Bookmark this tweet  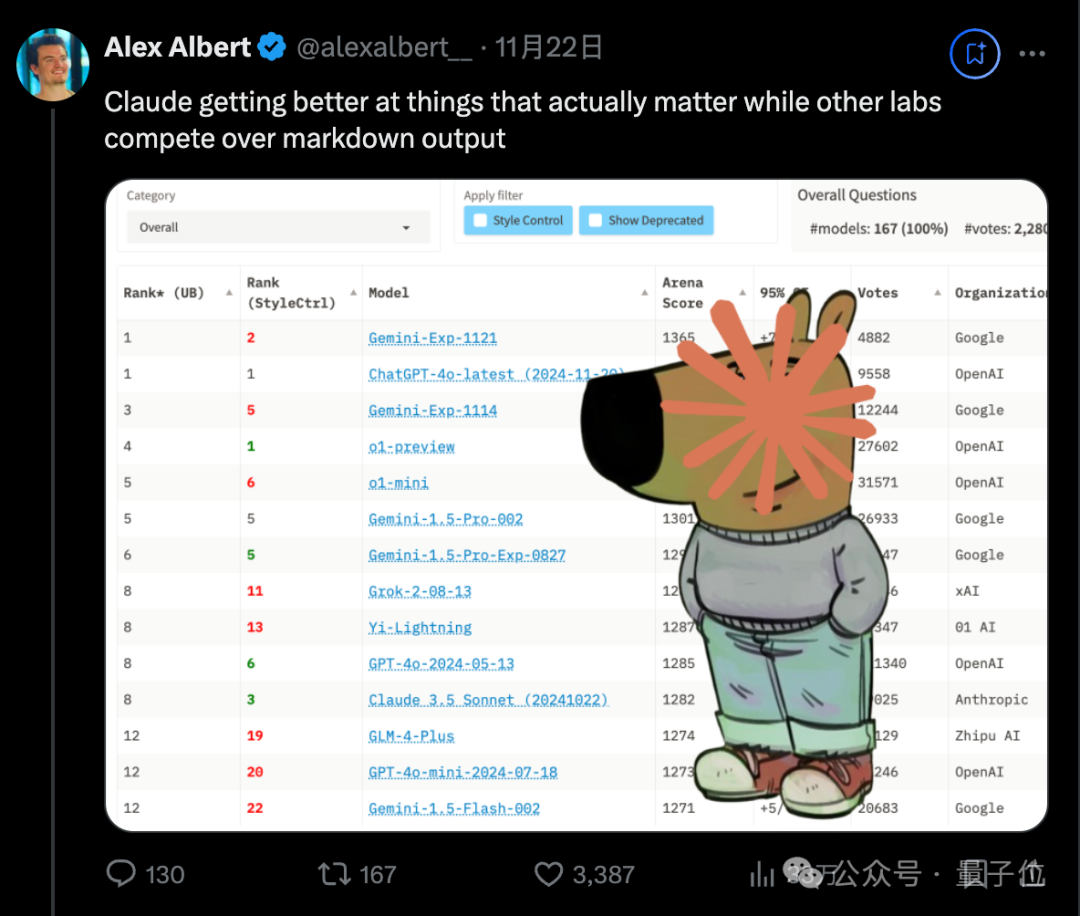[x=974, y=54]
